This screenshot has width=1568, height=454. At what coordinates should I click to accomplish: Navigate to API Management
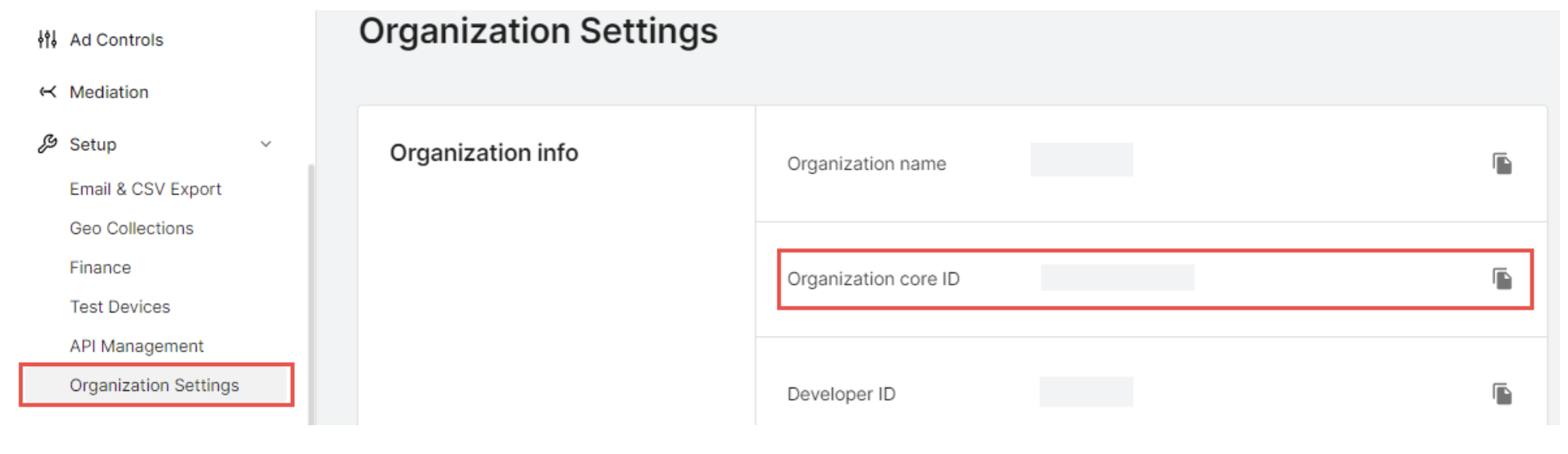tap(136, 346)
